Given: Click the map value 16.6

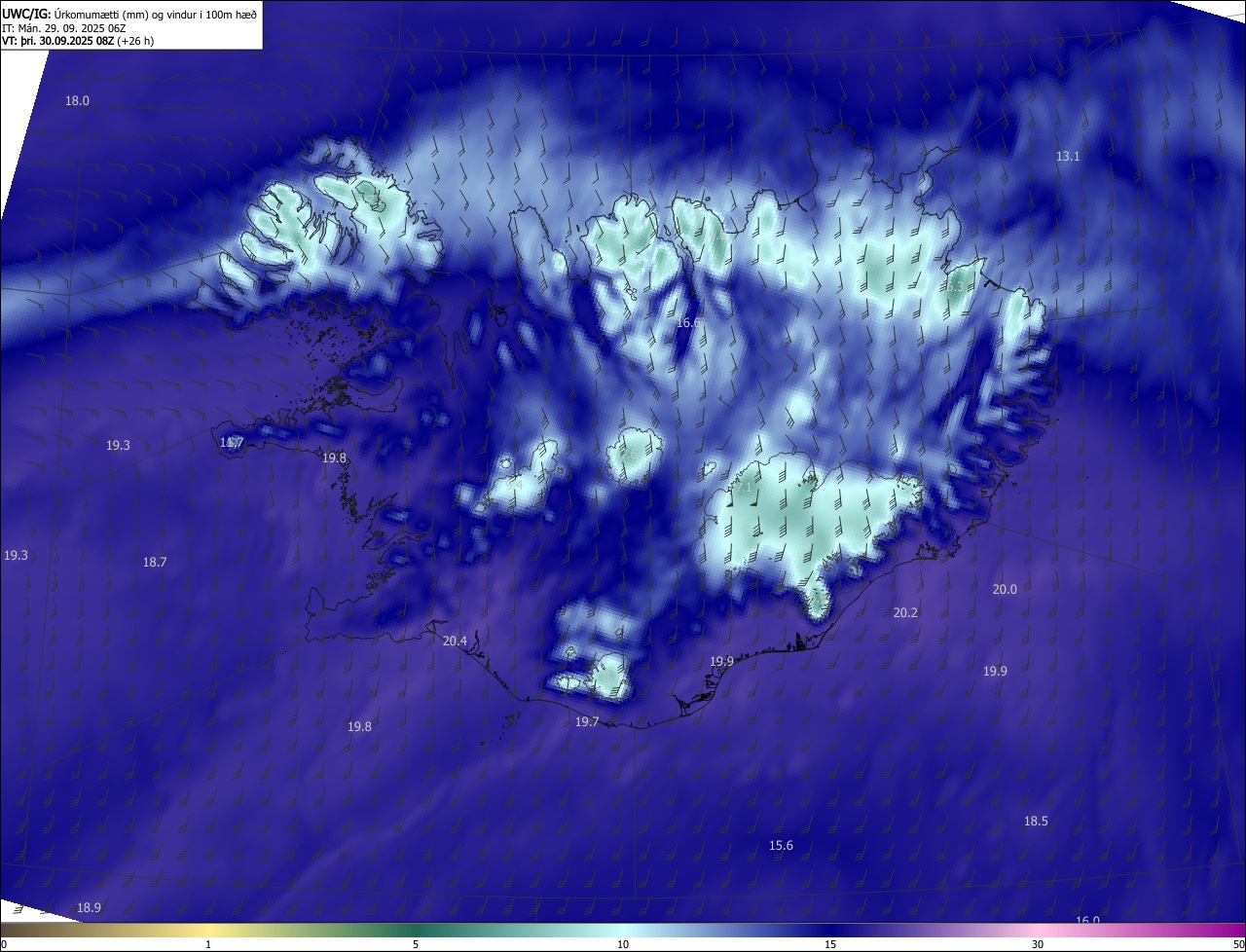Looking at the screenshot, I should (688, 322).
